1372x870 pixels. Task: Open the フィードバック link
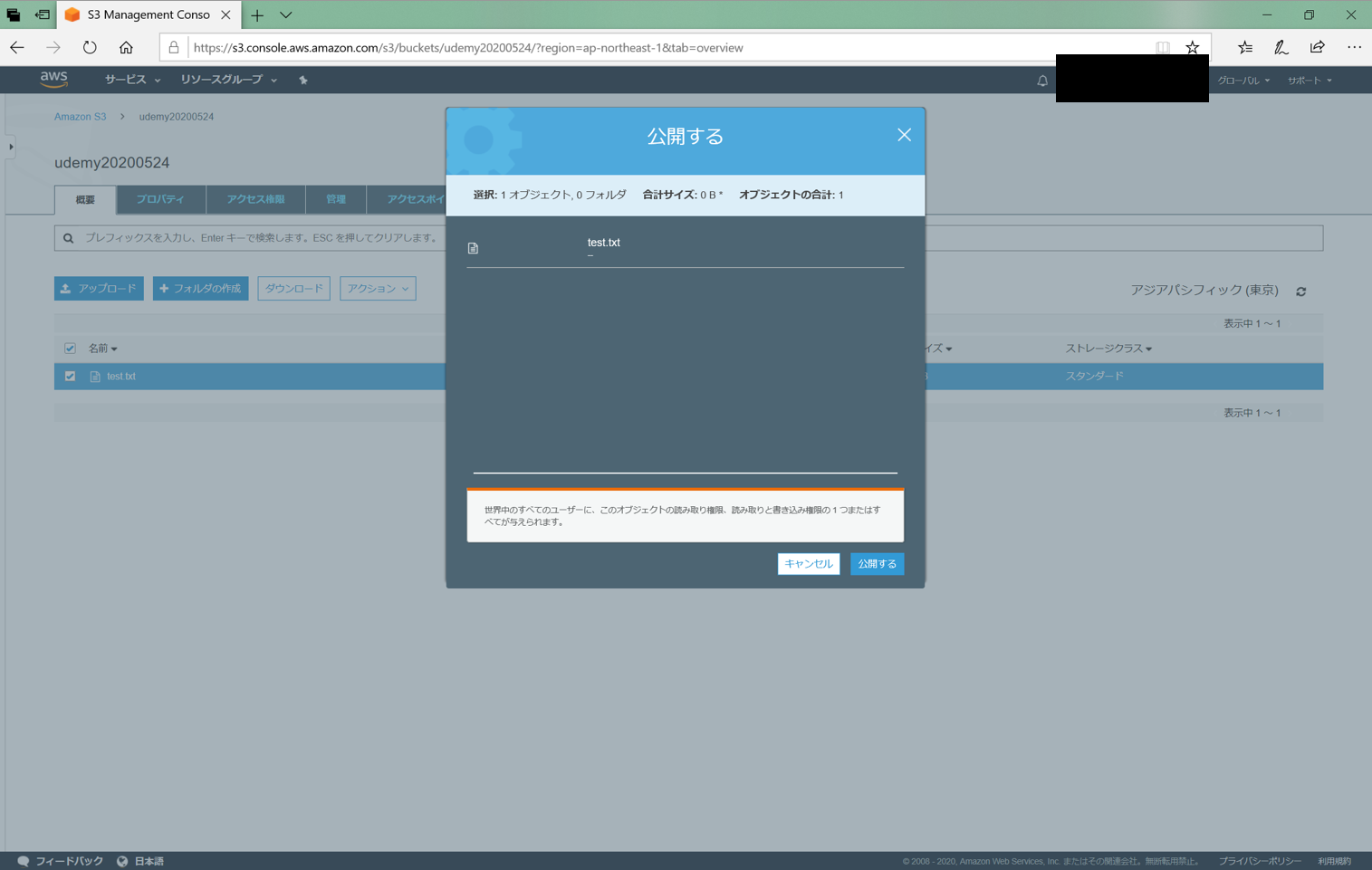[x=61, y=861]
